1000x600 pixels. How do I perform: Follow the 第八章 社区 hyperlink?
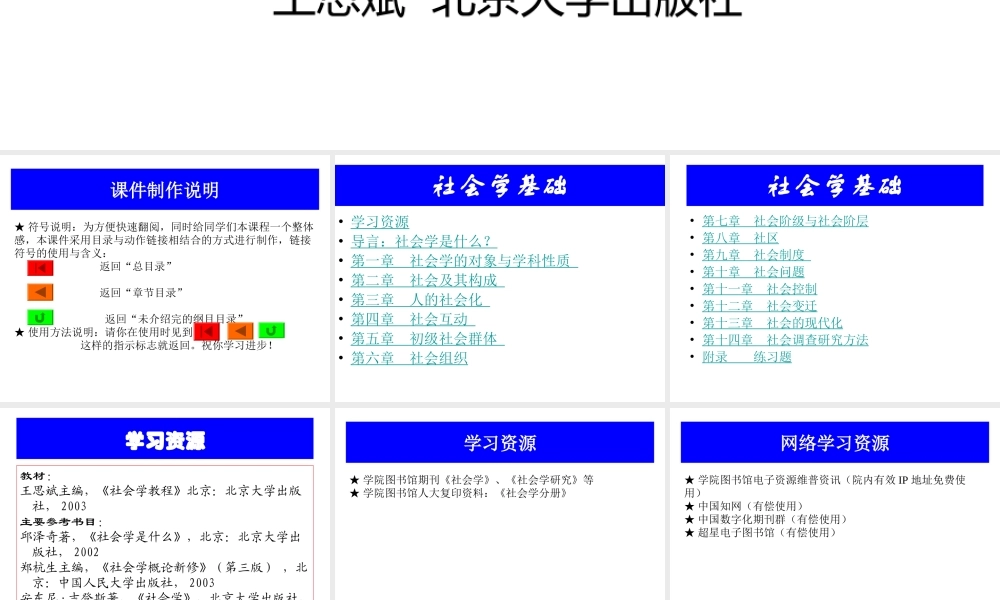point(738,237)
